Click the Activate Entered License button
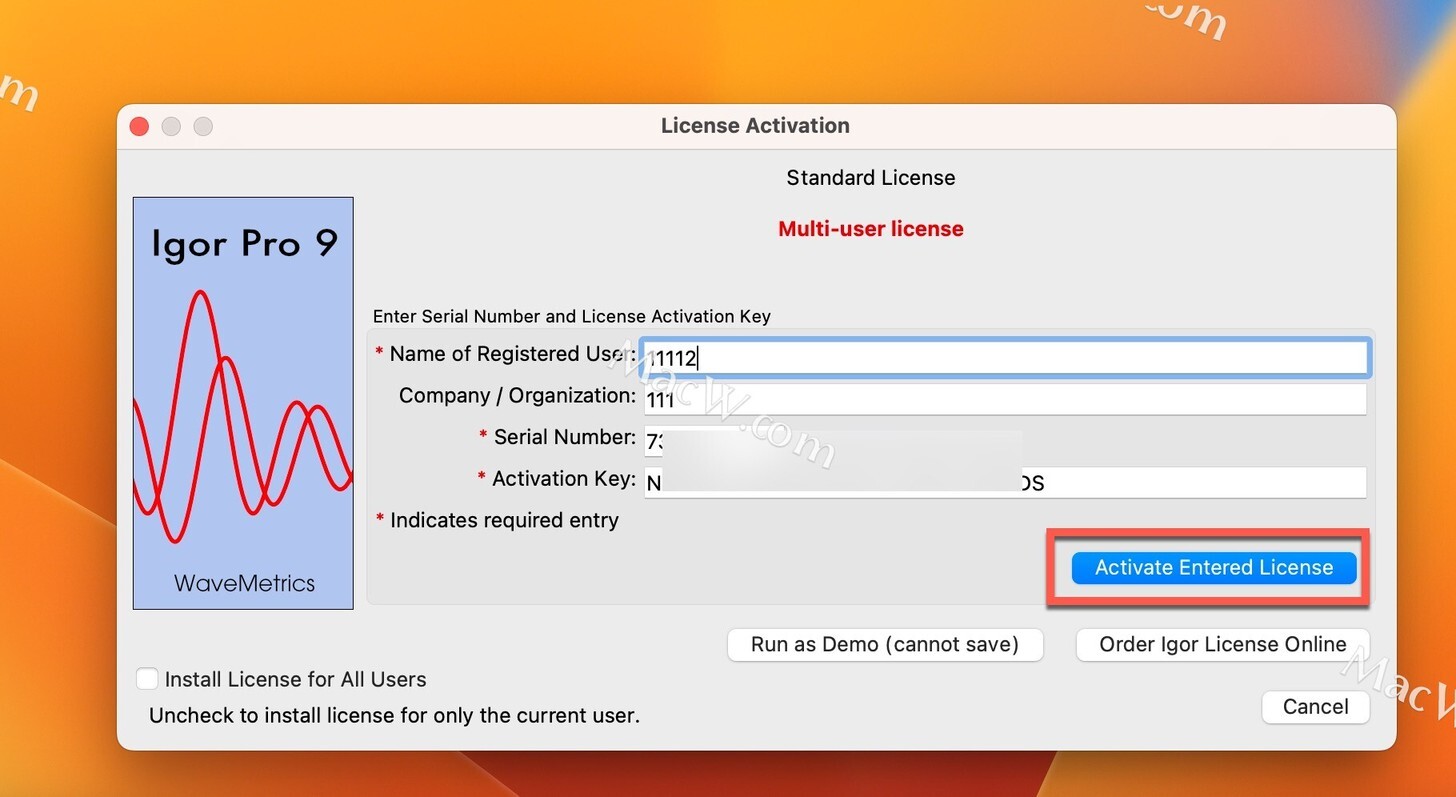 (1214, 568)
